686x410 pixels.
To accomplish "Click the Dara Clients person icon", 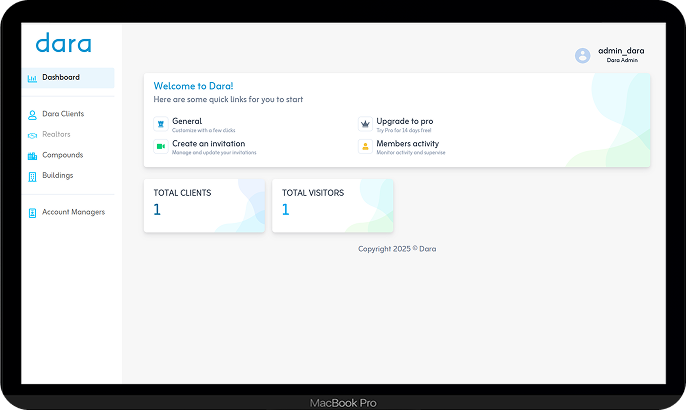I will (32, 115).
